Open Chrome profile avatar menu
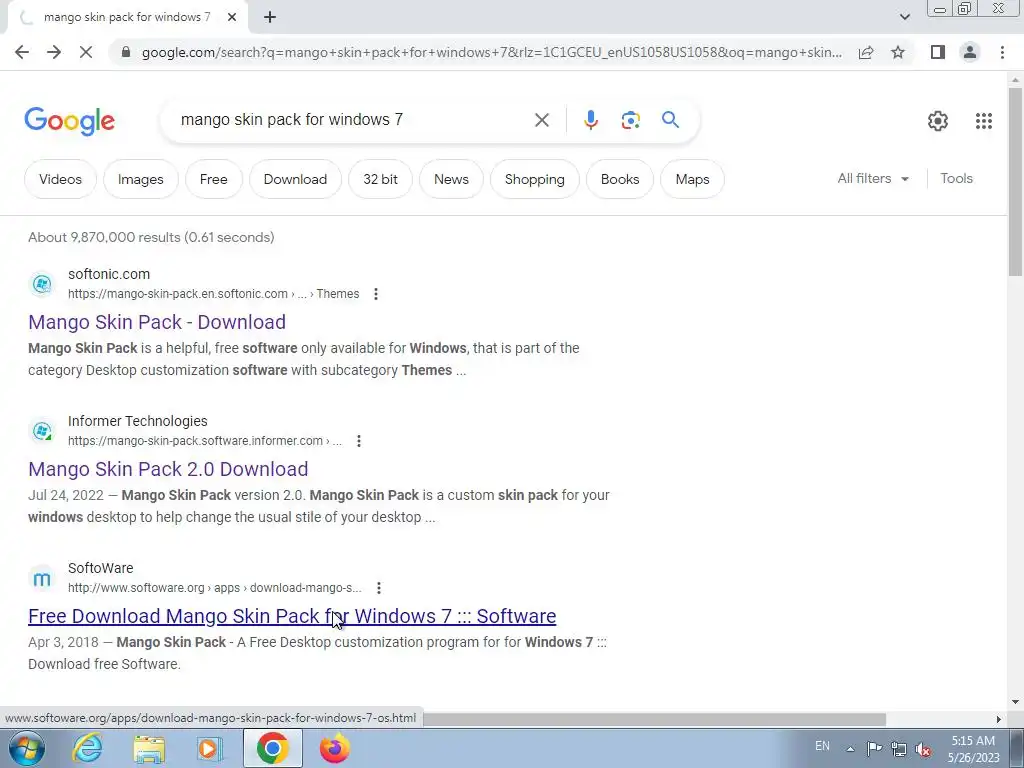This screenshot has height=768, width=1024. coord(970,52)
